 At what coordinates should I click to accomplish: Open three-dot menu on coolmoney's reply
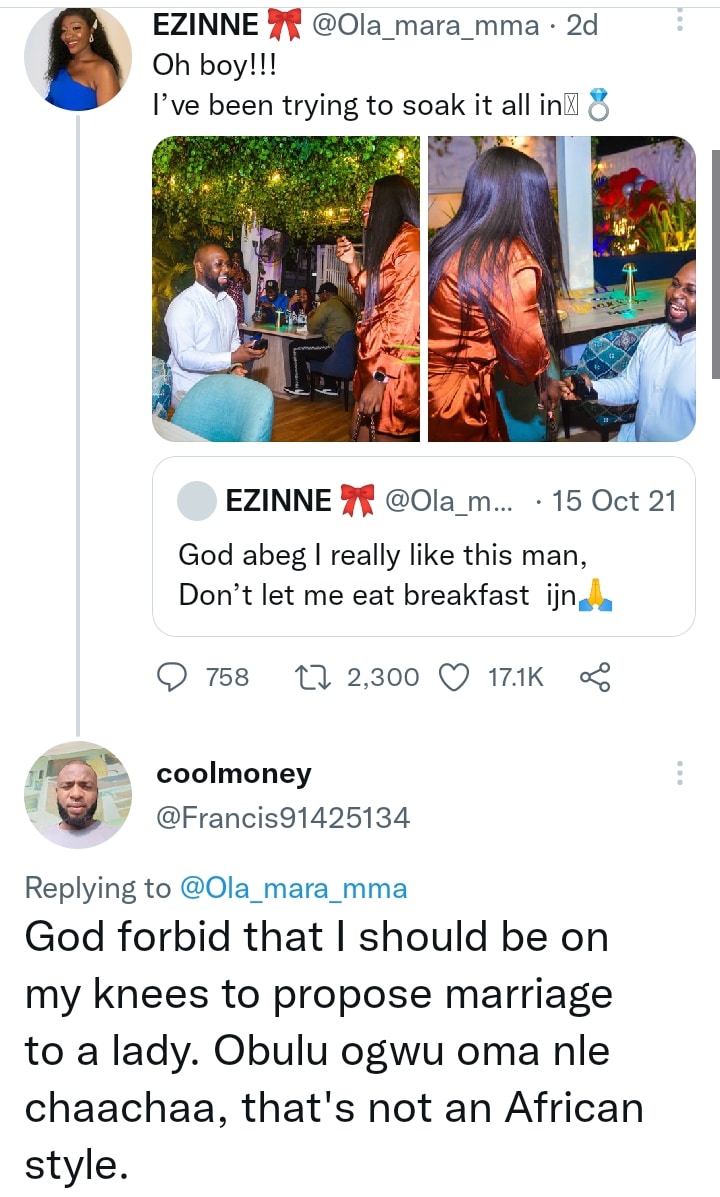680,773
